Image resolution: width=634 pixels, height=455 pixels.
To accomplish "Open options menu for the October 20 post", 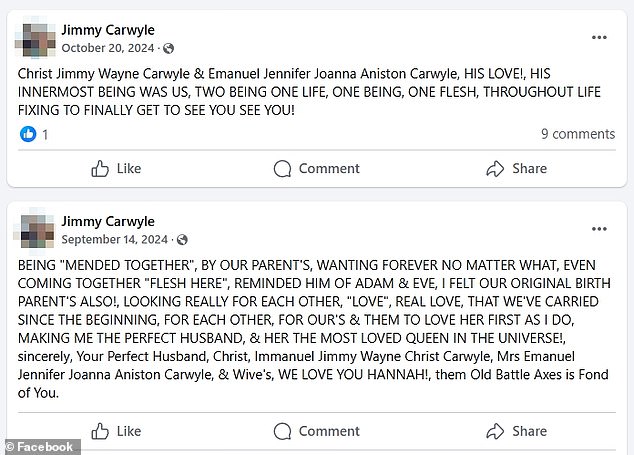I will tap(599, 38).
